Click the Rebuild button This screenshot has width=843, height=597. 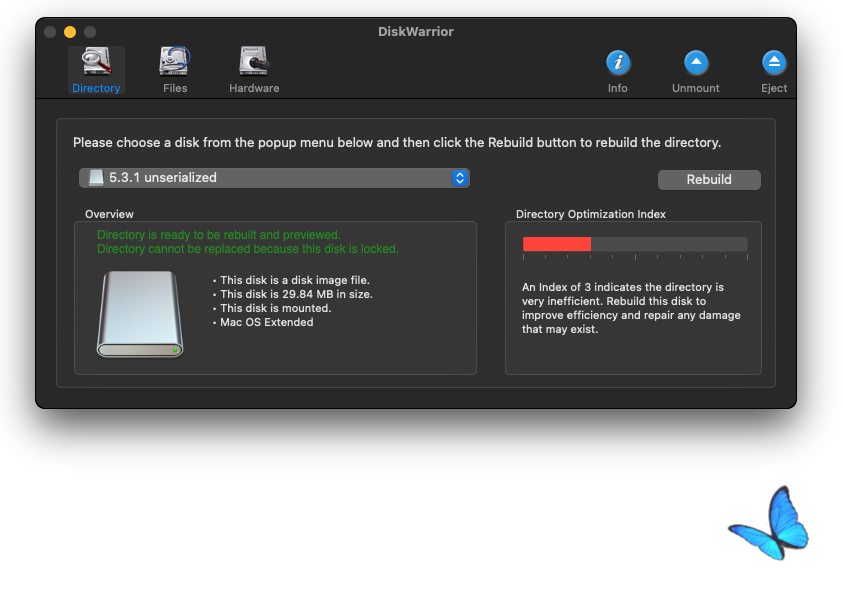tap(709, 180)
